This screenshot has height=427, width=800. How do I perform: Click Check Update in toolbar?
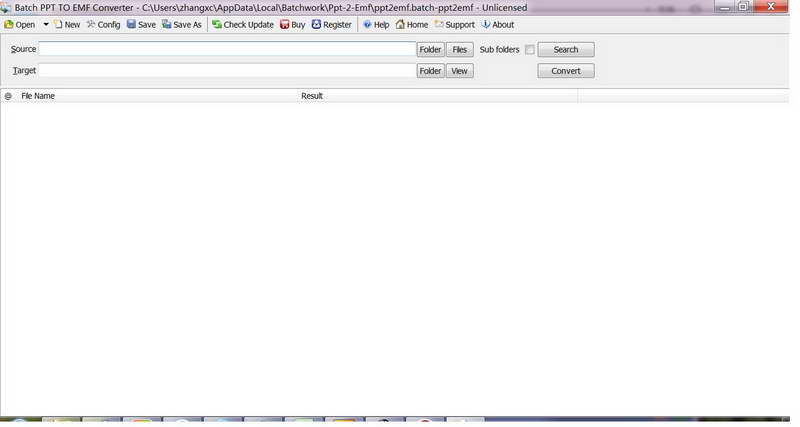click(x=243, y=24)
